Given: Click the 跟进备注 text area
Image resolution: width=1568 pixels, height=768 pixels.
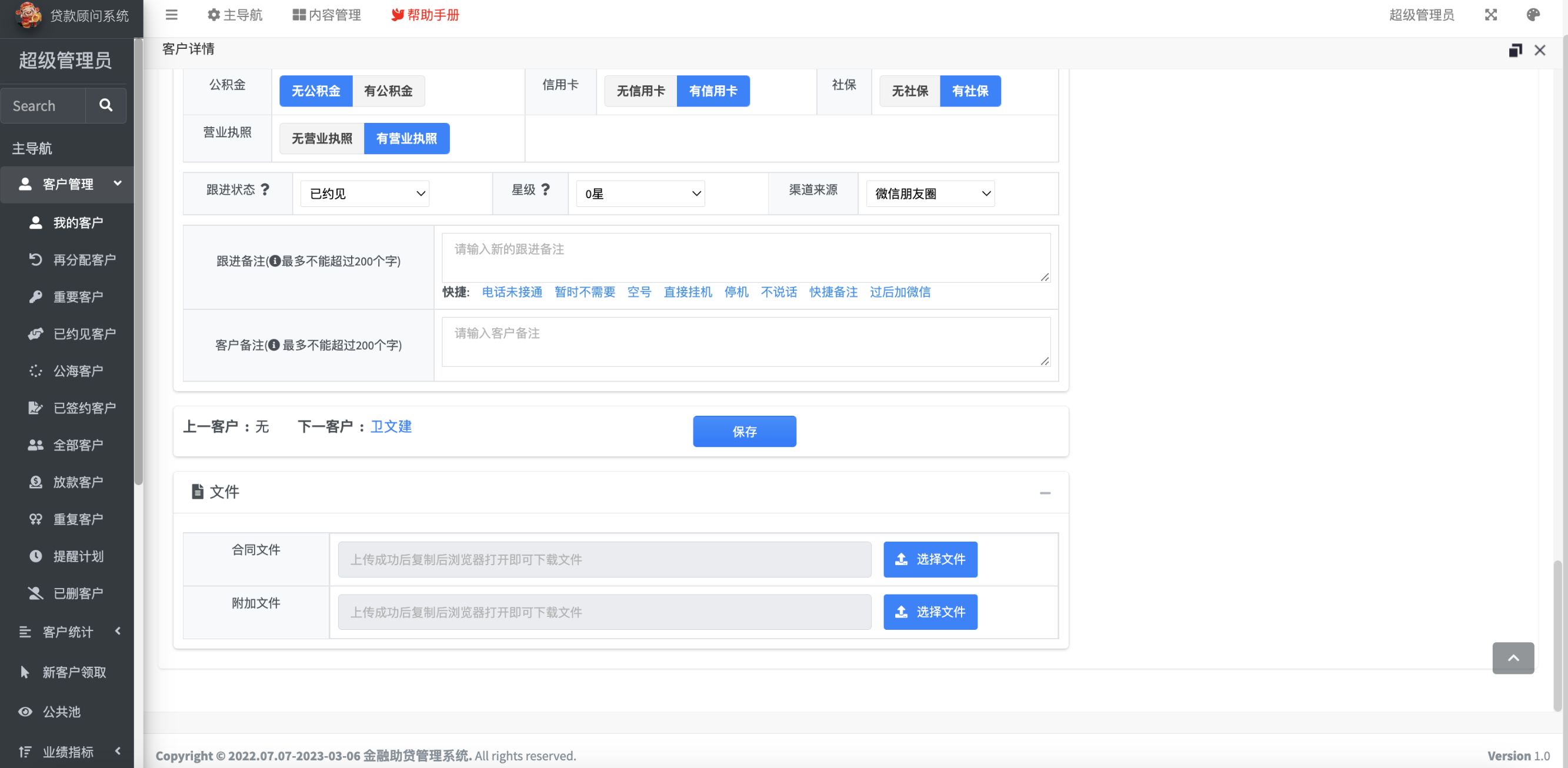Looking at the screenshot, I should (745, 258).
